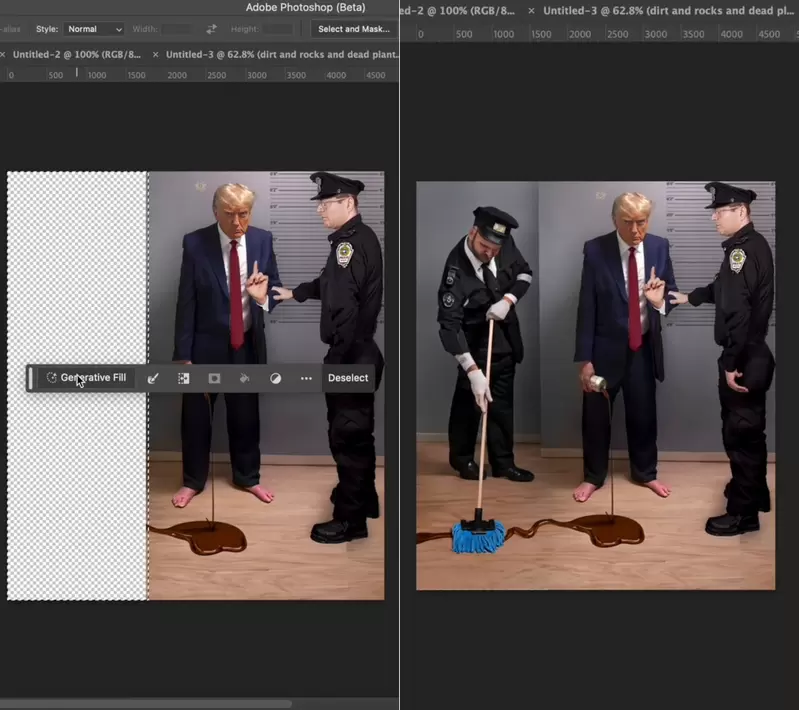Click the Fill Selection paint bucket icon
The image size is (799, 710).
click(x=244, y=379)
